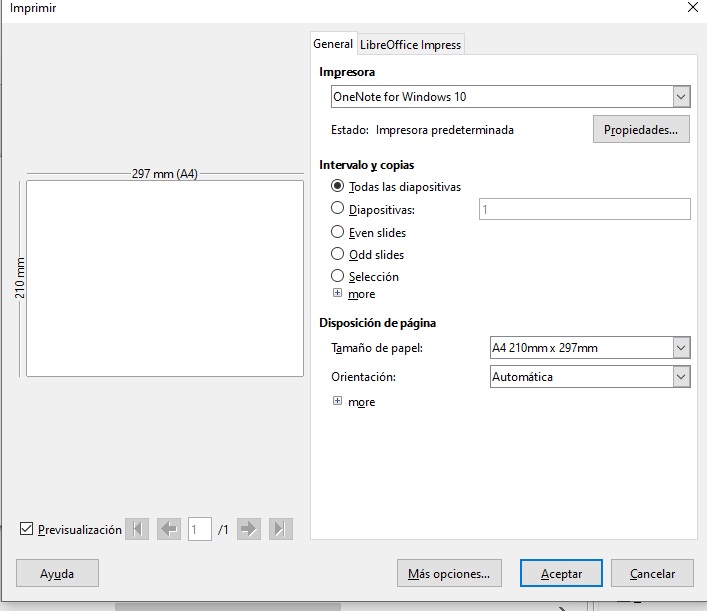Select the General tab
707x611 pixels.
pos(333,44)
